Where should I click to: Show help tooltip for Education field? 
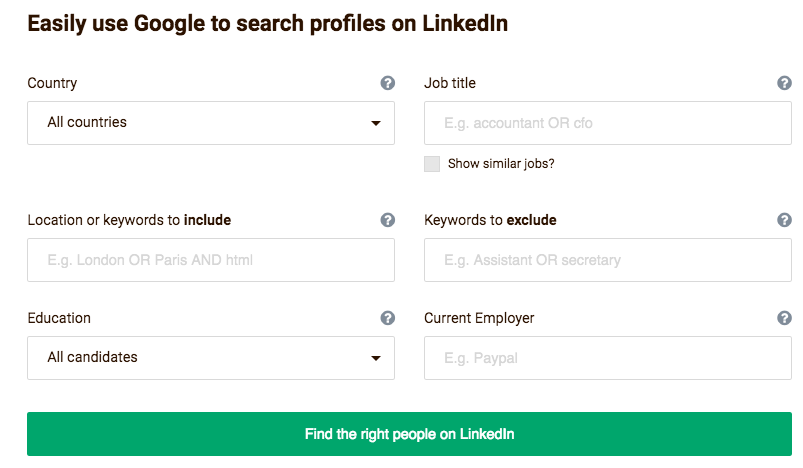(x=388, y=318)
